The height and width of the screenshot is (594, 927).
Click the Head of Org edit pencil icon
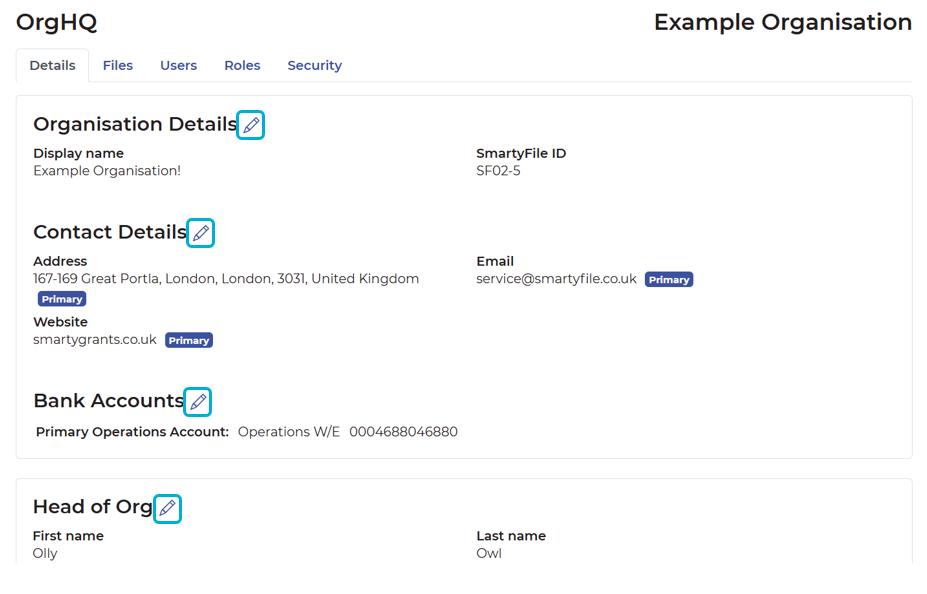coord(167,508)
